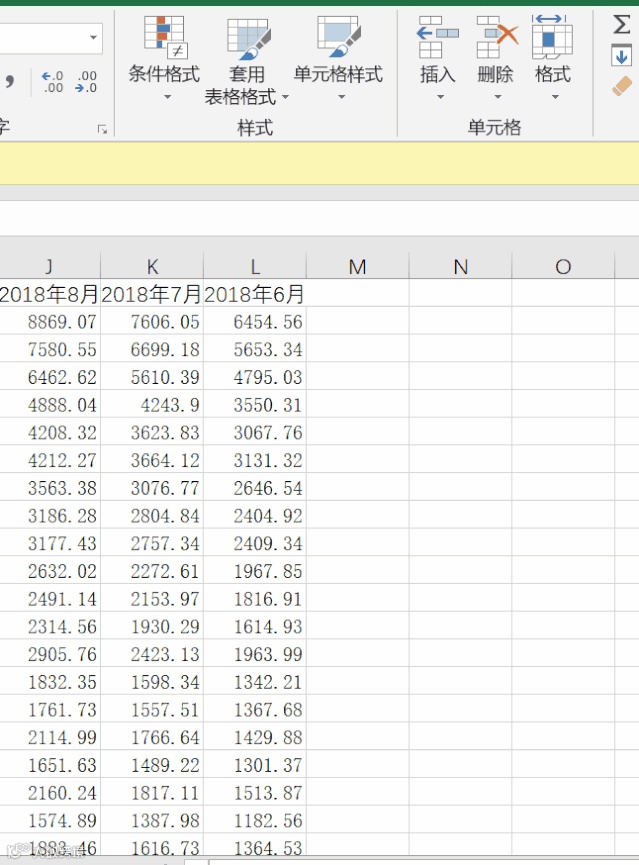Select the cell 2018年6月
The width and height of the screenshot is (639, 865).
(255, 293)
